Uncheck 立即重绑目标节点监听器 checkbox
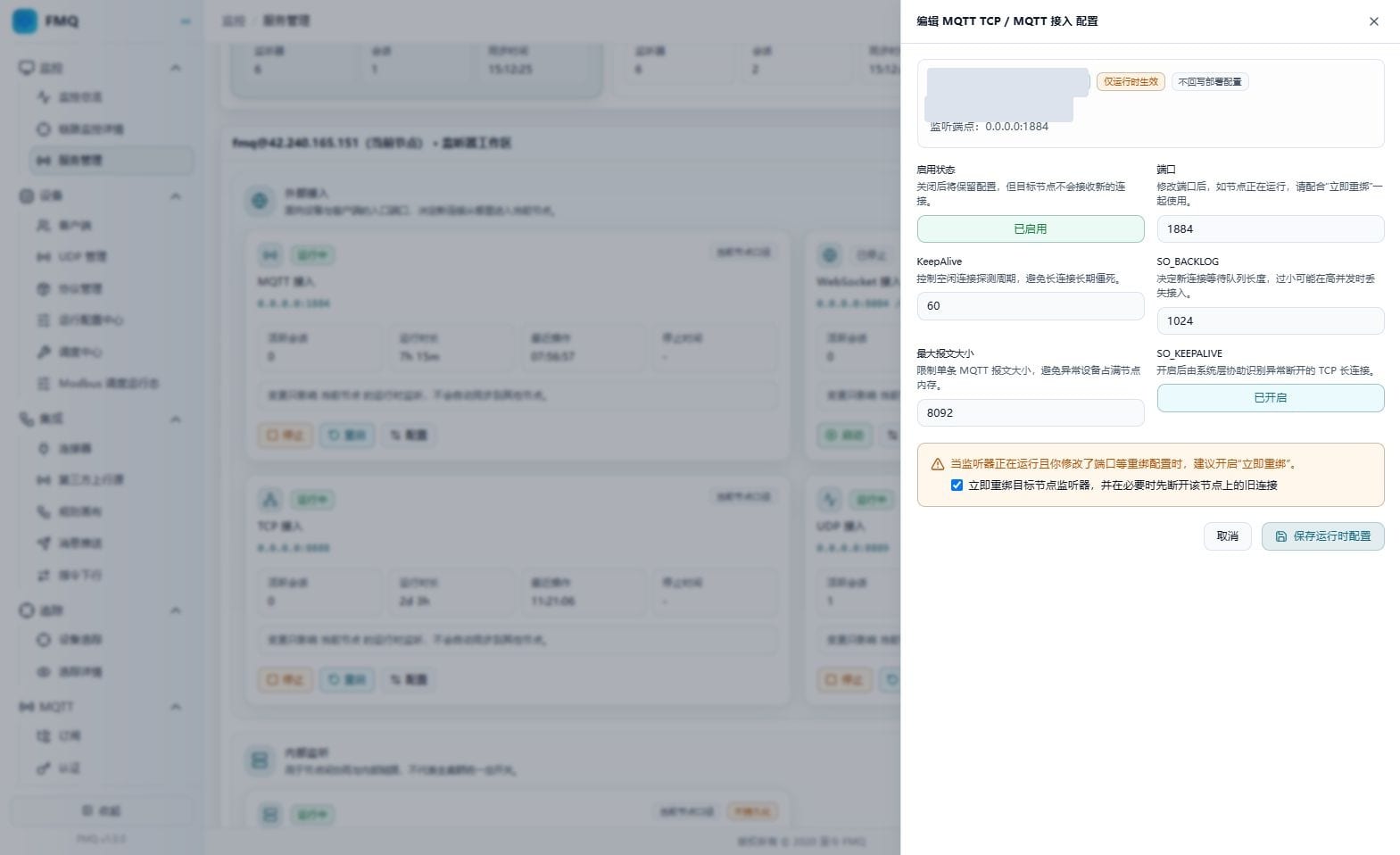The height and width of the screenshot is (855, 1400). 957,486
